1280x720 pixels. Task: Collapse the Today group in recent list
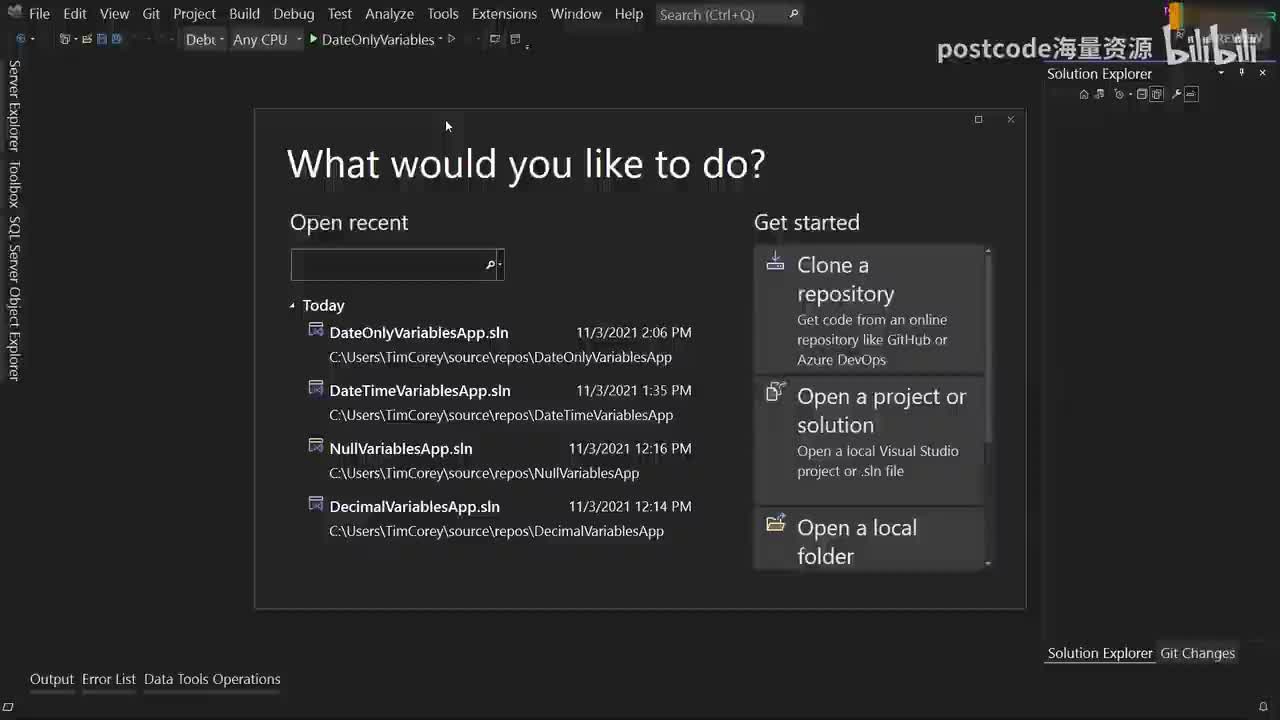(x=292, y=306)
